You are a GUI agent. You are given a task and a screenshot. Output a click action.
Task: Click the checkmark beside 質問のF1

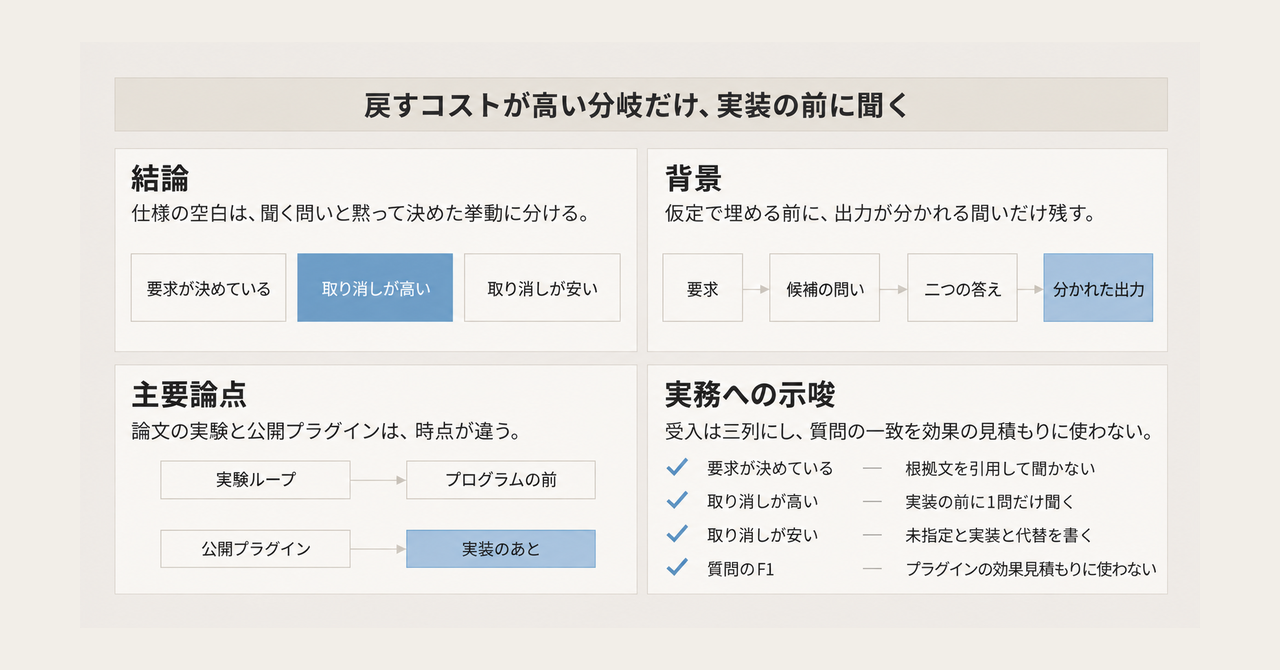[x=677, y=568]
